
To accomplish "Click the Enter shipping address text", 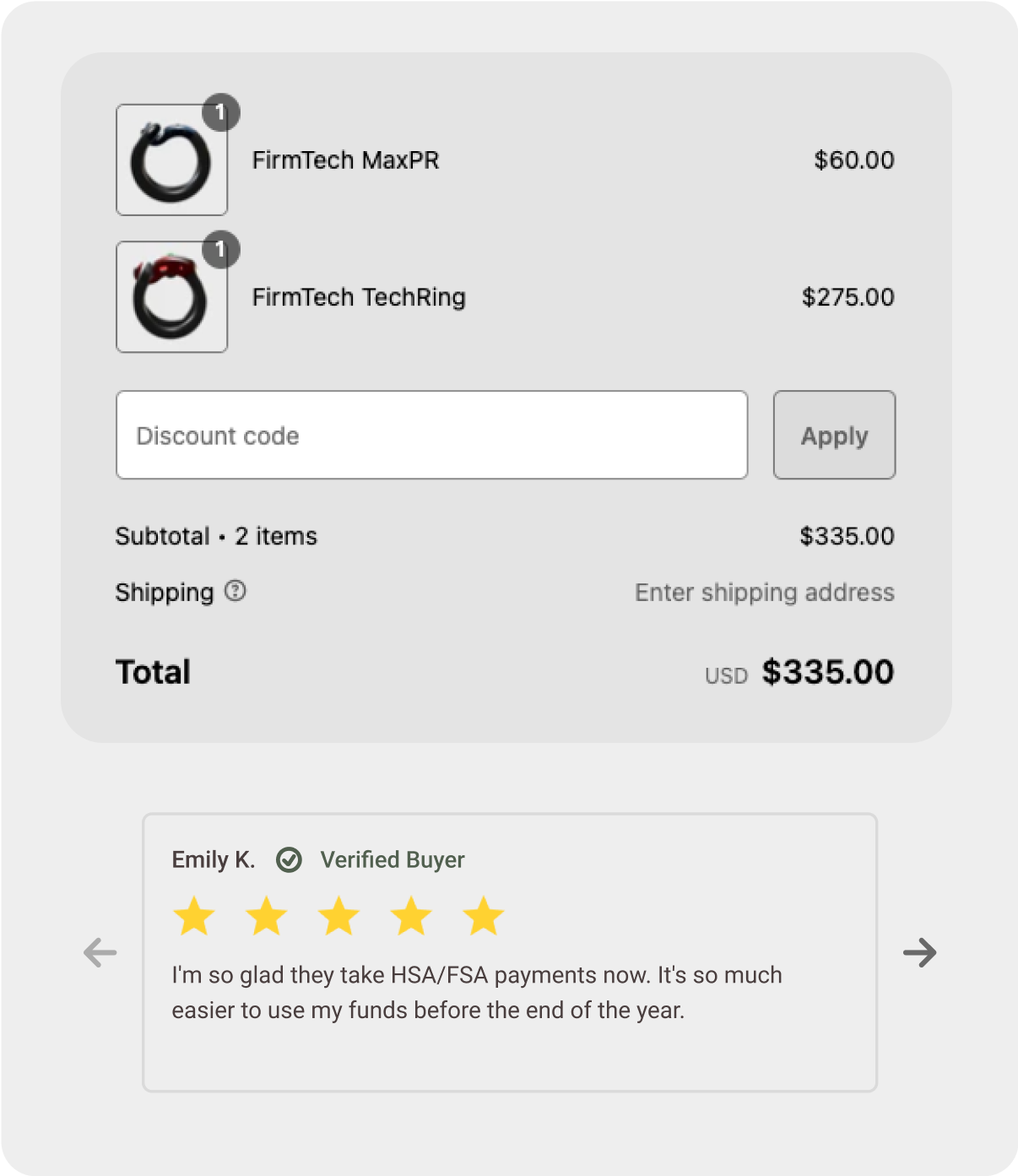I will (764, 593).
